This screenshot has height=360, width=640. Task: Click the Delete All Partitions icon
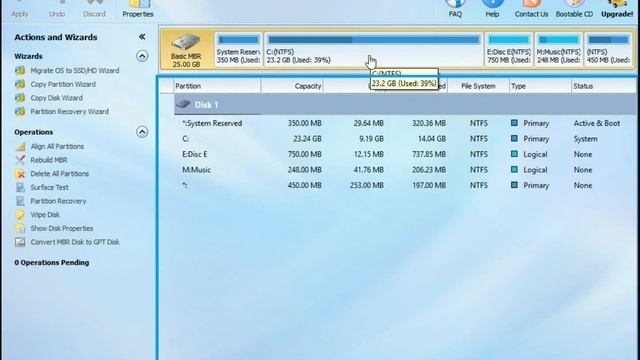20,174
